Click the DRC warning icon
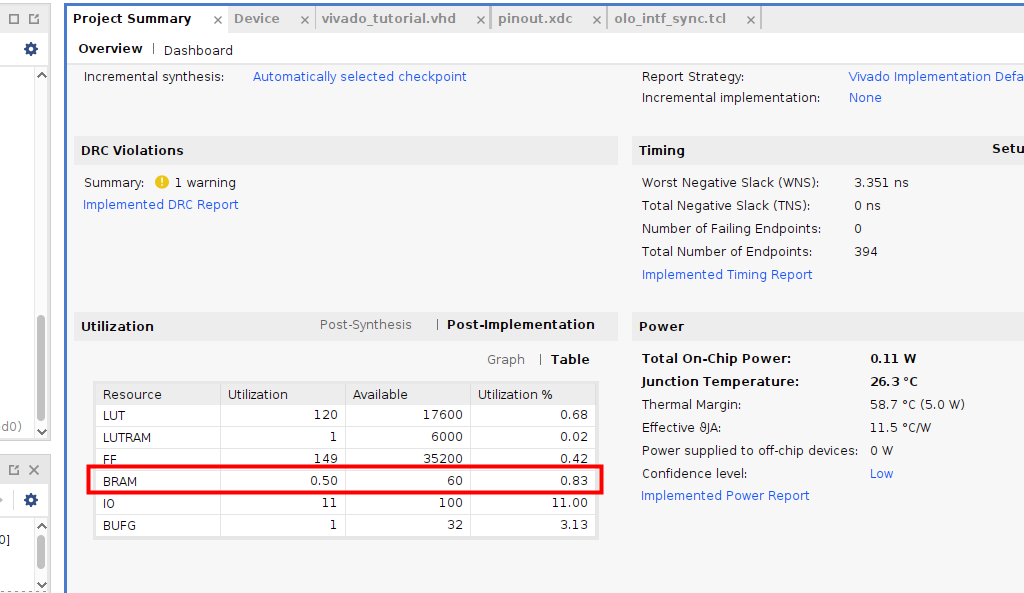The image size is (1024, 593). (x=161, y=182)
